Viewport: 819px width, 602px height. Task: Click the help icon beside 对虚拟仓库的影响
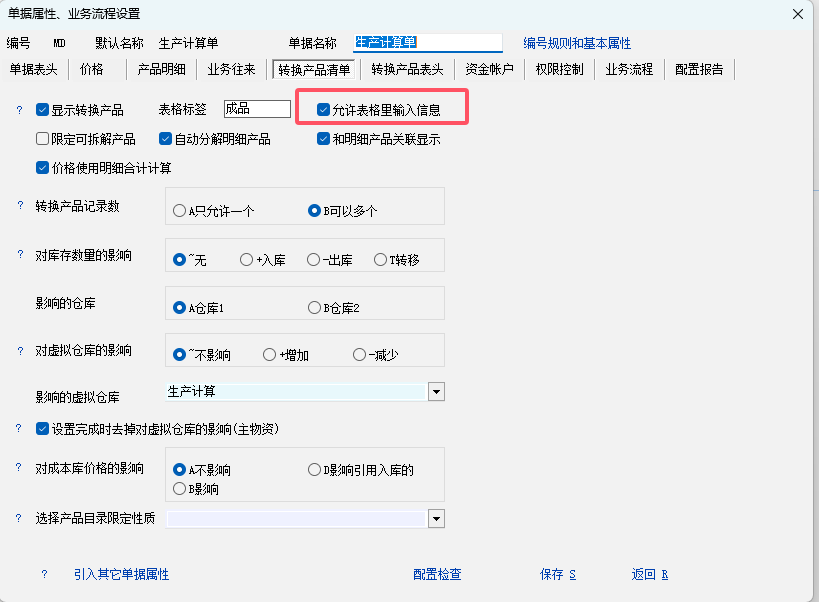pyautogui.click(x=19, y=351)
